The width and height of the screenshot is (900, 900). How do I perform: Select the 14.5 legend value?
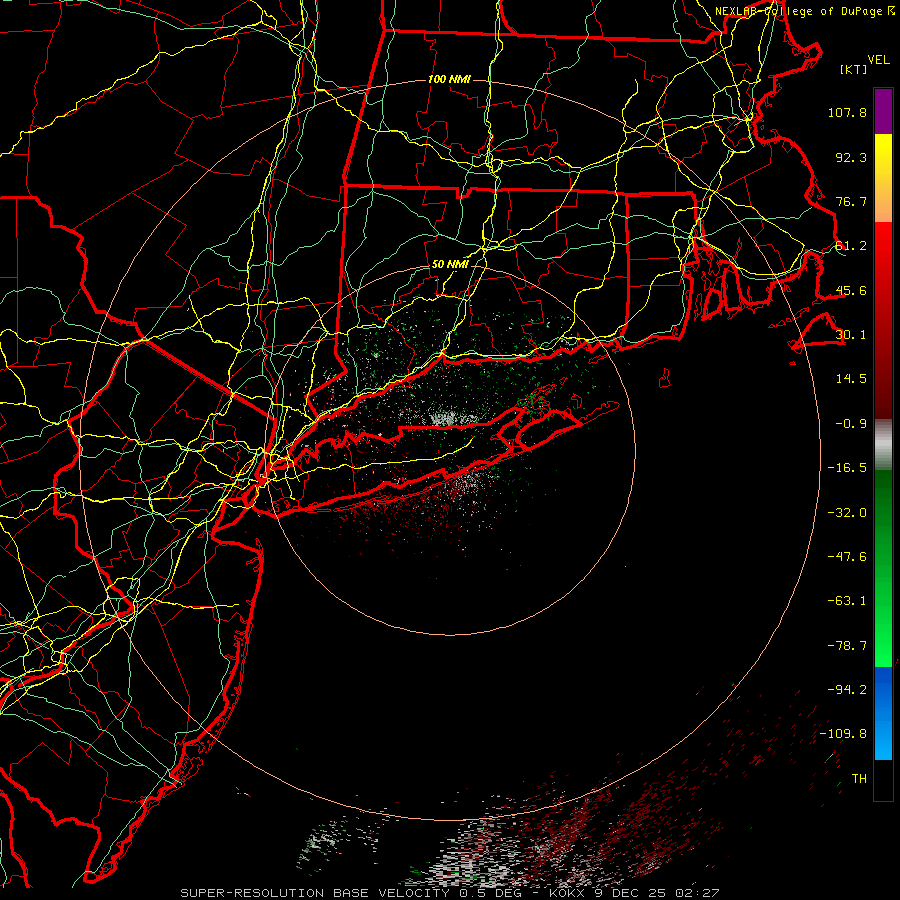(851, 379)
